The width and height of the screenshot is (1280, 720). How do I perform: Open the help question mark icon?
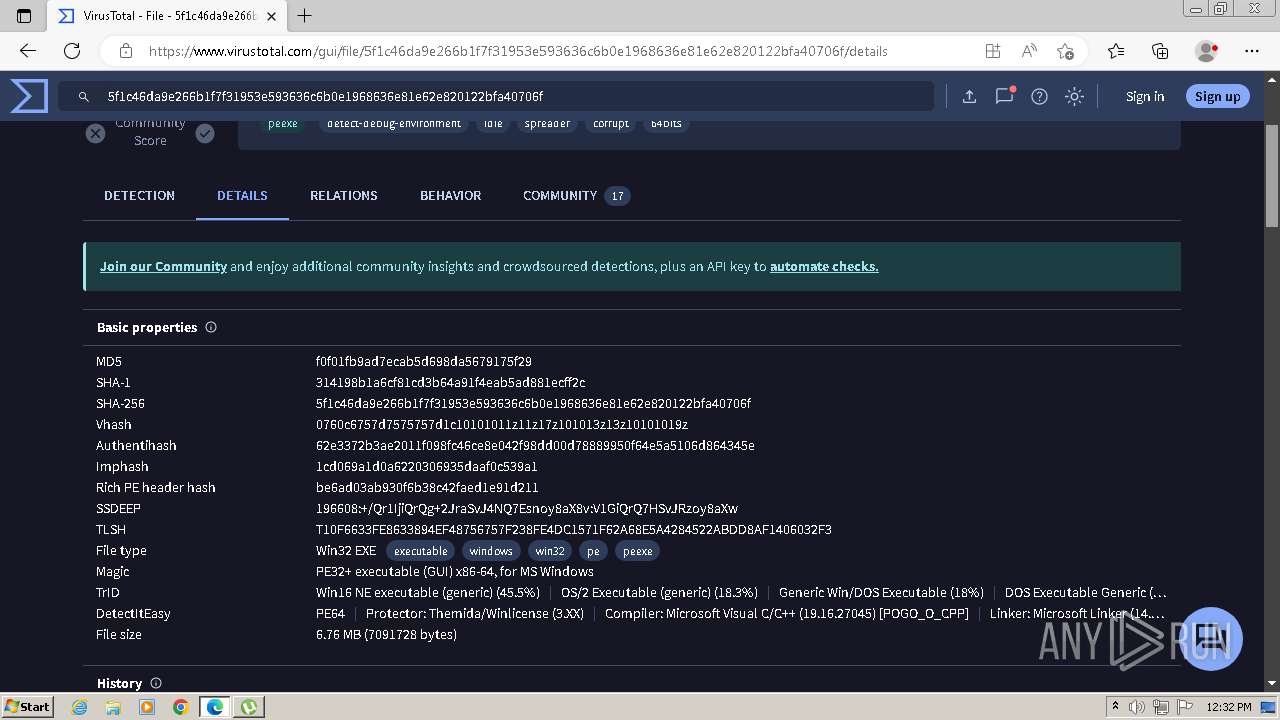click(x=1039, y=96)
